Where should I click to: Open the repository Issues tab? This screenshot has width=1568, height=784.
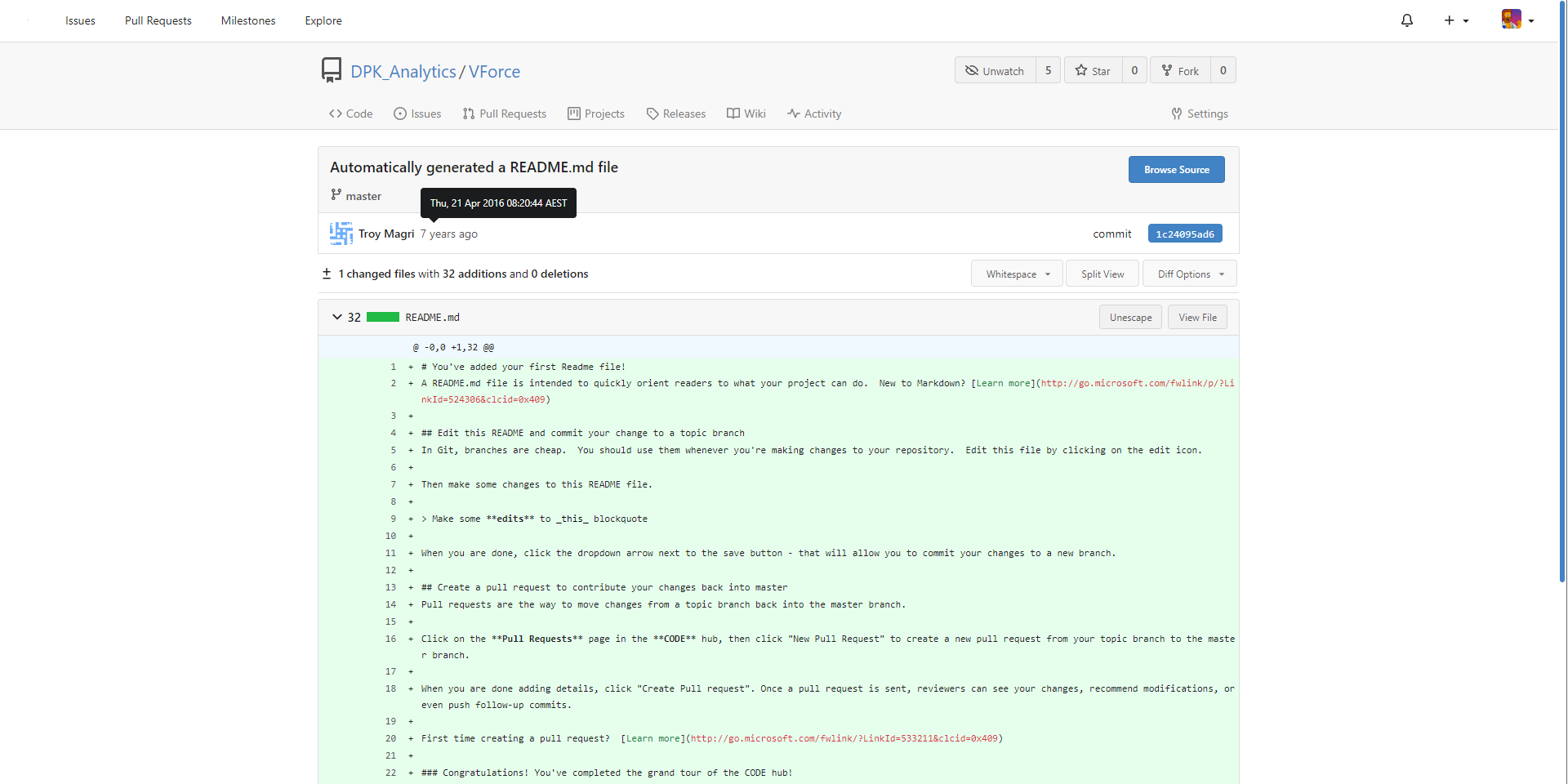point(417,114)
